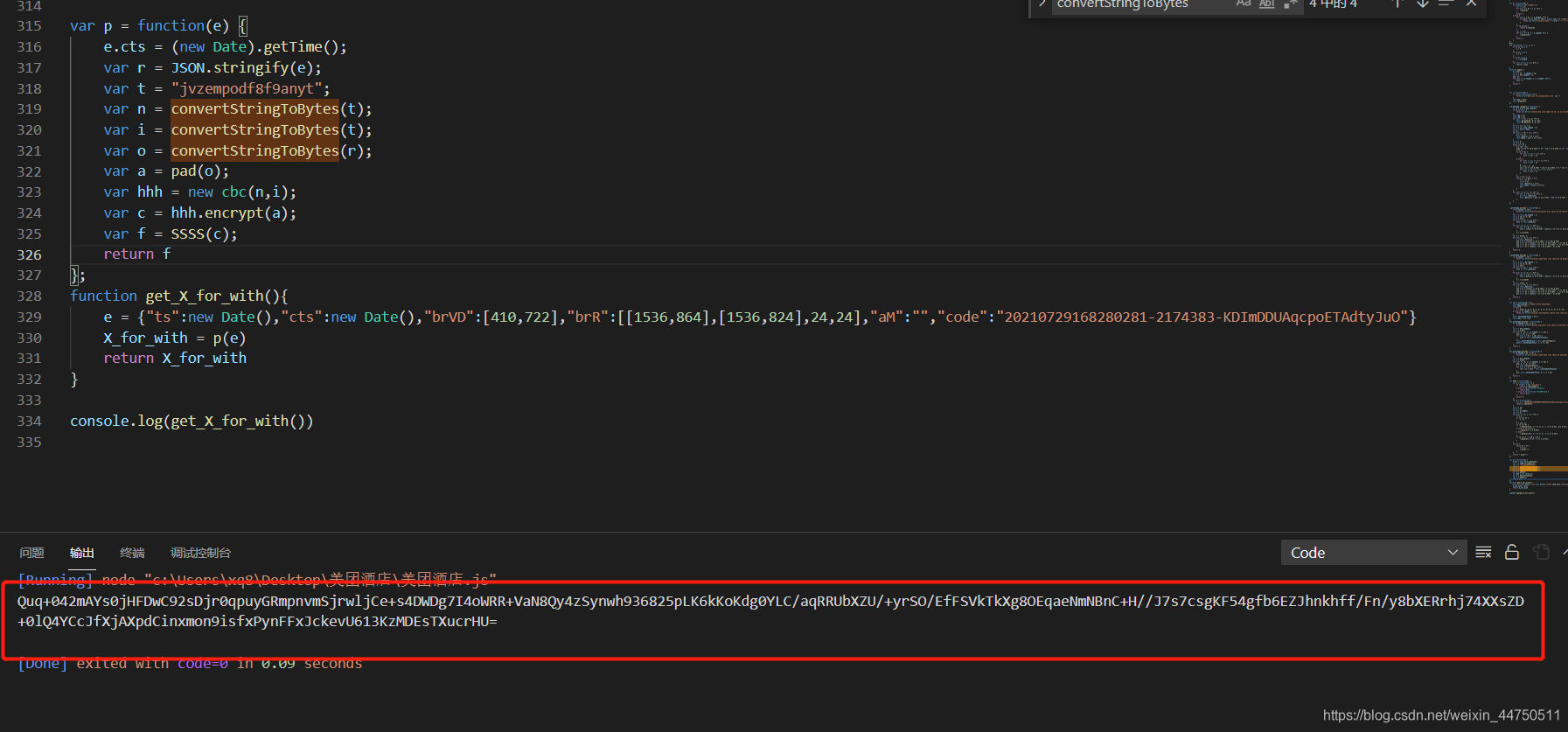Image resolution: width=1568 pixels, height=732 pixels.
Task: Click convertStringToBytes on line 319
Action: pyautogui.click(x=254, y=108)
